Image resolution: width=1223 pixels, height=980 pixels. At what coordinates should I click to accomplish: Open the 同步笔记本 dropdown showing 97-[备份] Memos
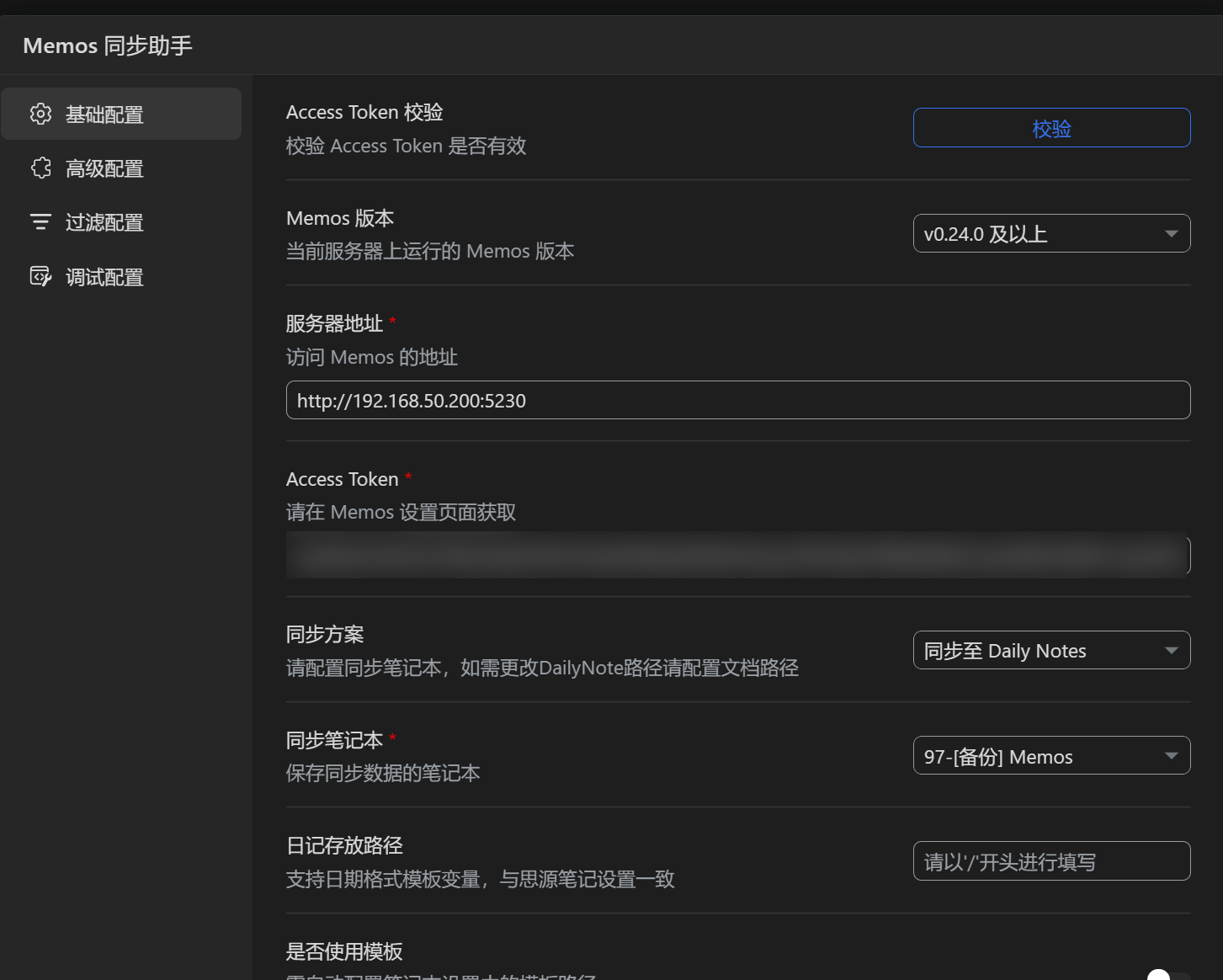coord(1051,756)
